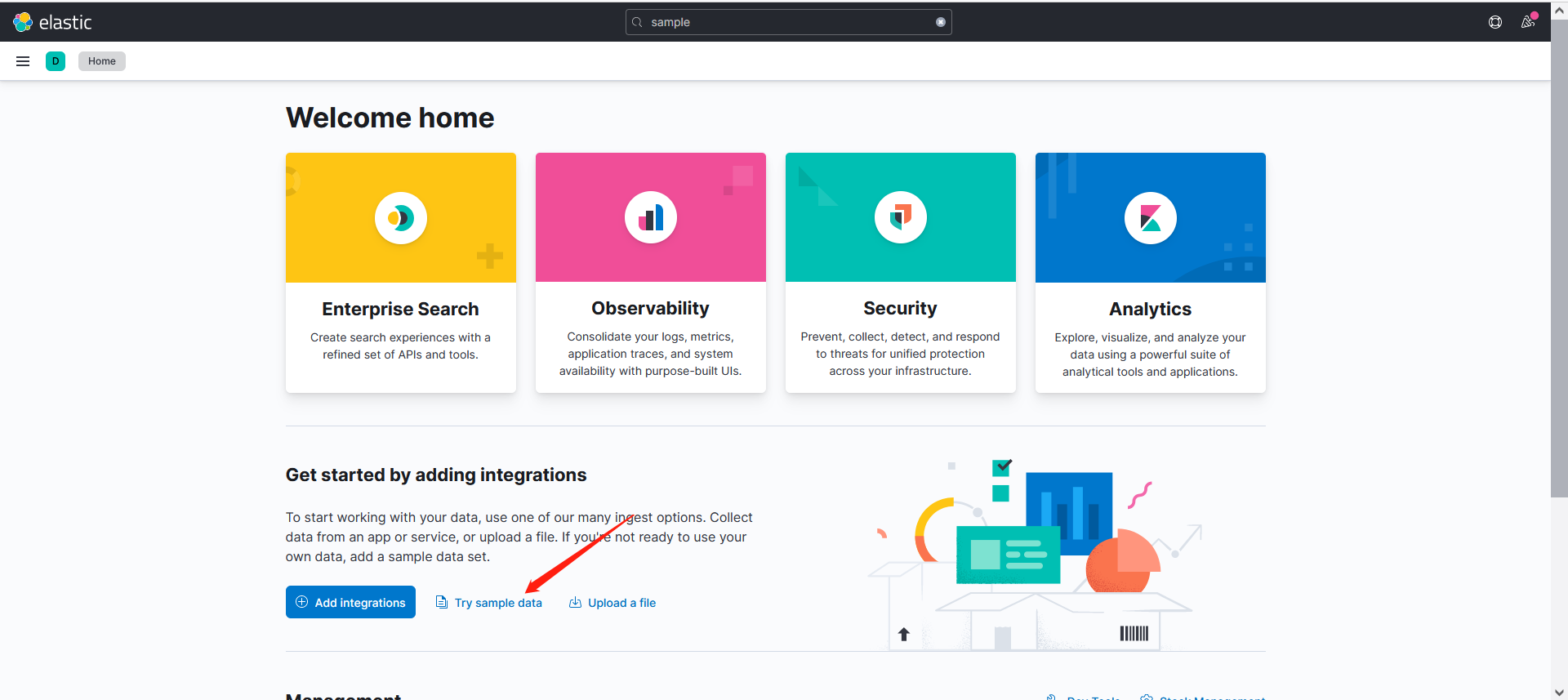This screenshot has height=700, width=1568.
Task: Open the Enterprise Search card title
Action: click(x=400, y=309)
